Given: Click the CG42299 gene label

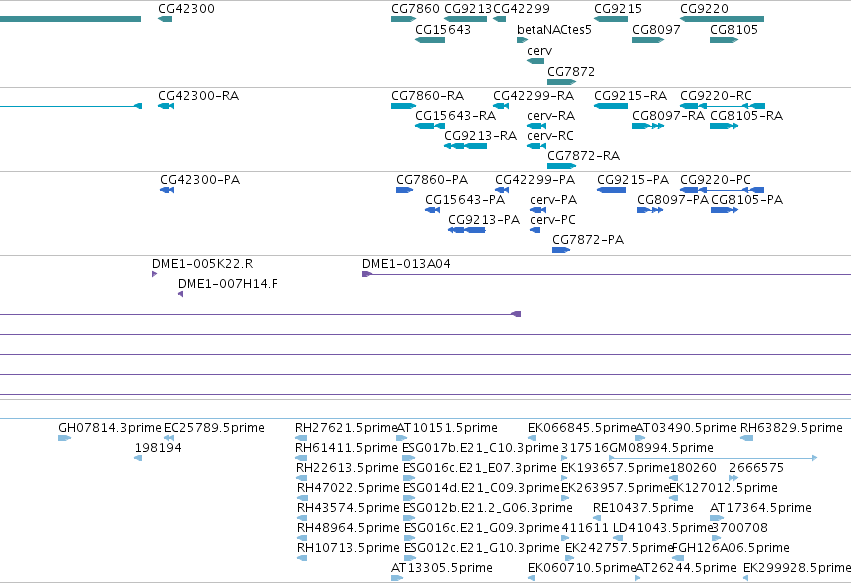Looking at the screenshot, I should click(521, 9).
